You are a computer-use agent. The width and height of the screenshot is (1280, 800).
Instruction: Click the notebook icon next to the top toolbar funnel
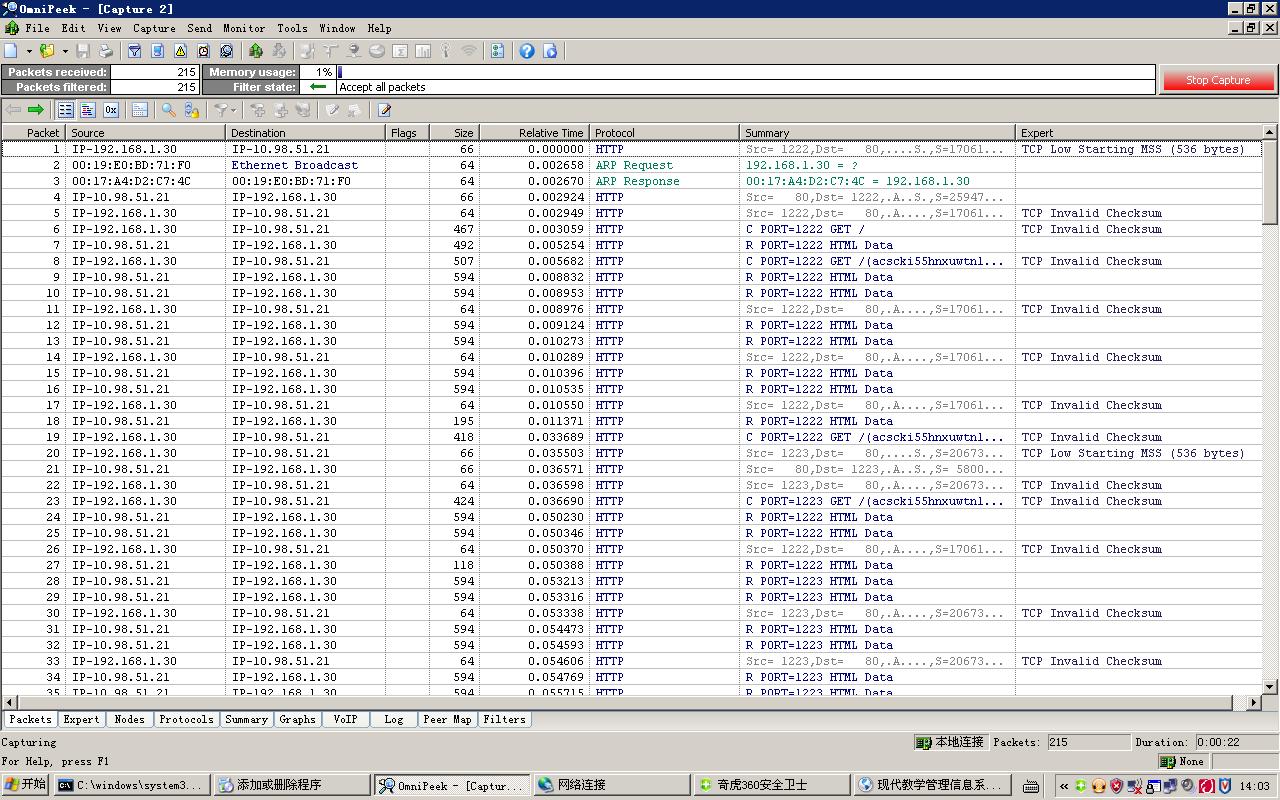157,50
